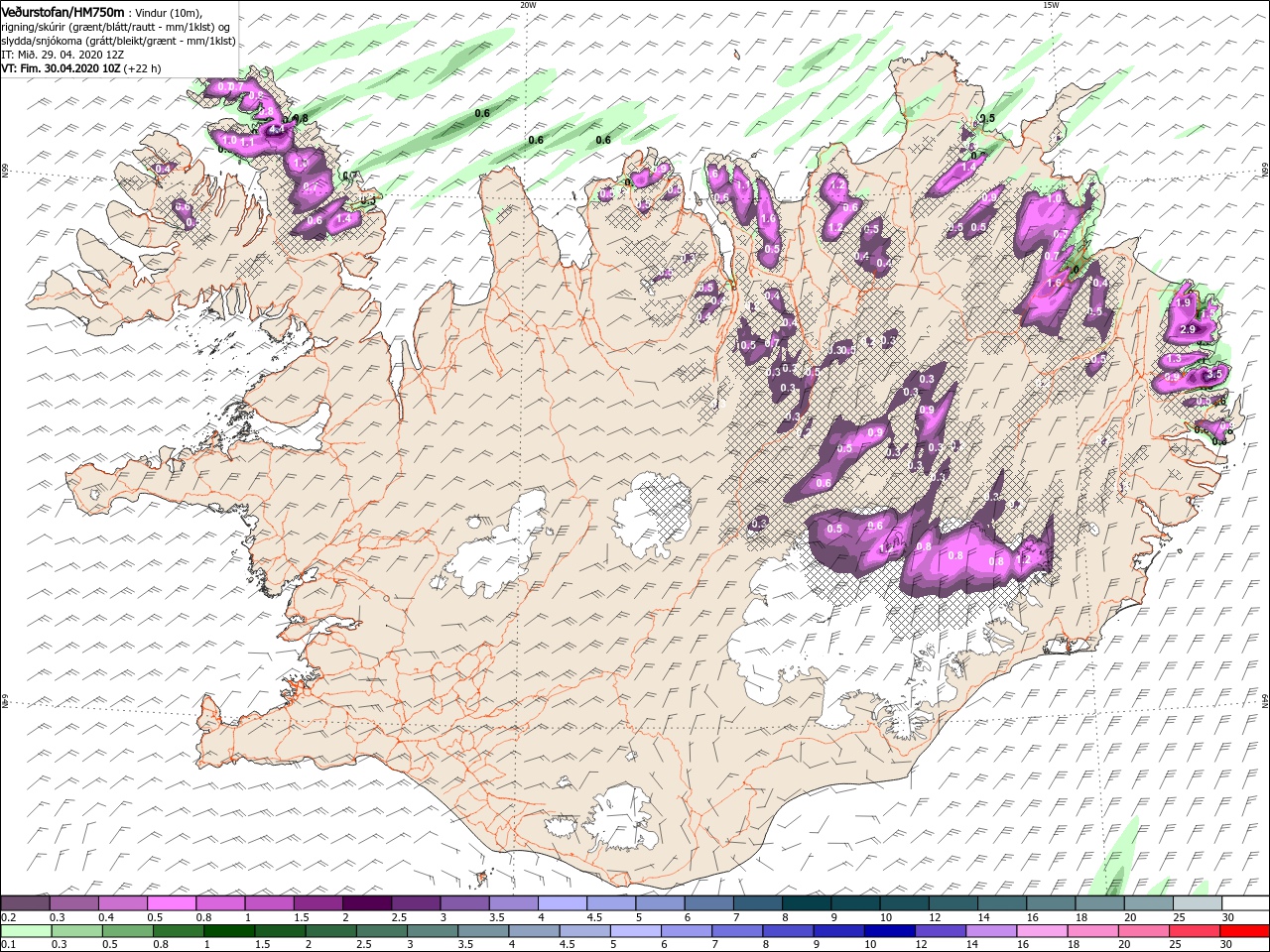The height and width of the screenshot is (952, 1270).
Task: Pick the bright red 30 rain scale swatch
Action: (1244, 931)
